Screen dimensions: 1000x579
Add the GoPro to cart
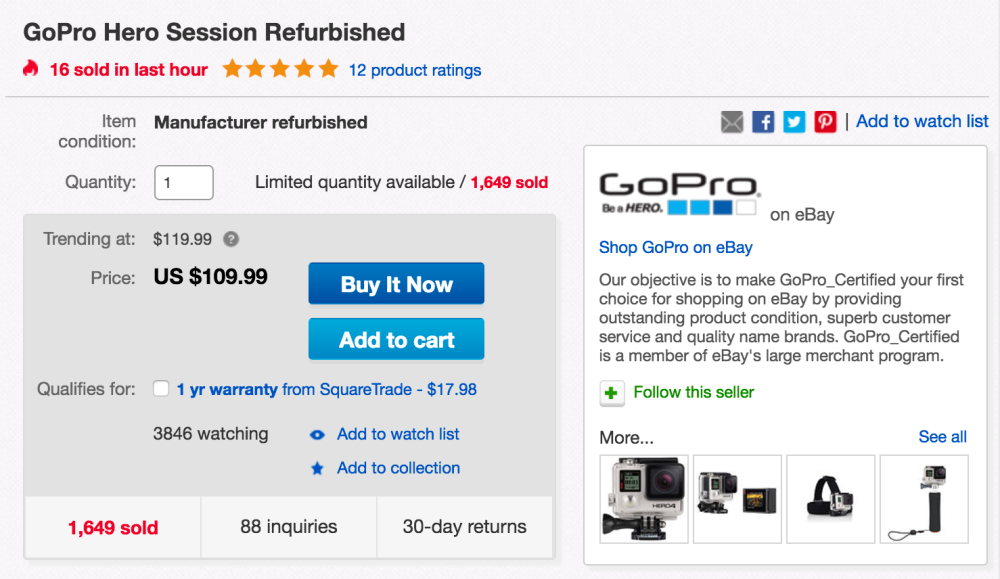pos(396,339)
